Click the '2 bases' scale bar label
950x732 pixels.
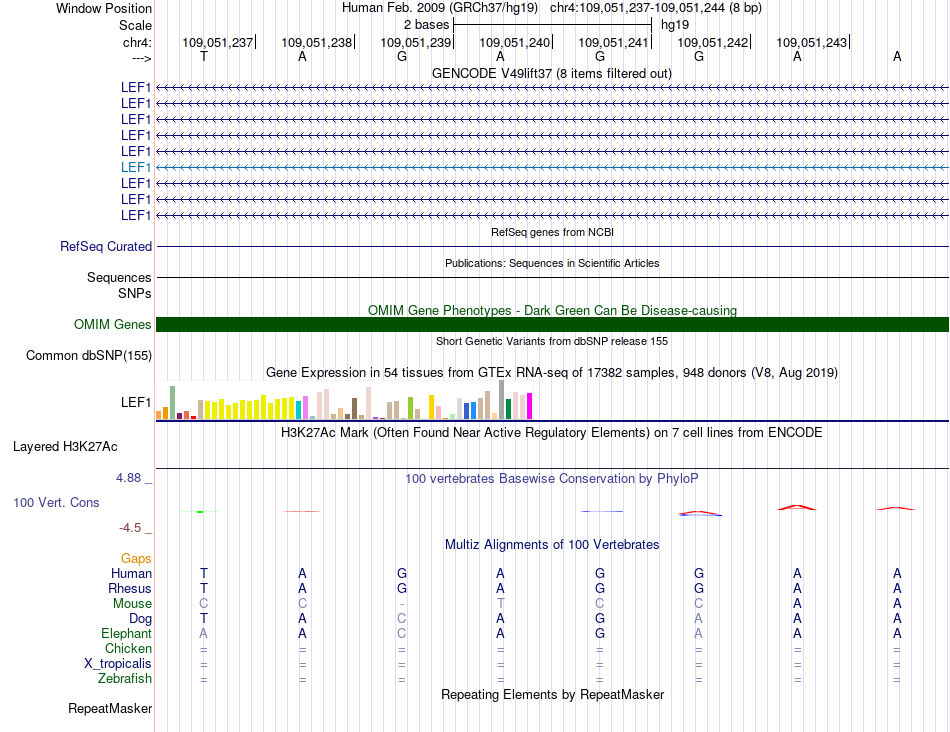[x=427, y=25]
